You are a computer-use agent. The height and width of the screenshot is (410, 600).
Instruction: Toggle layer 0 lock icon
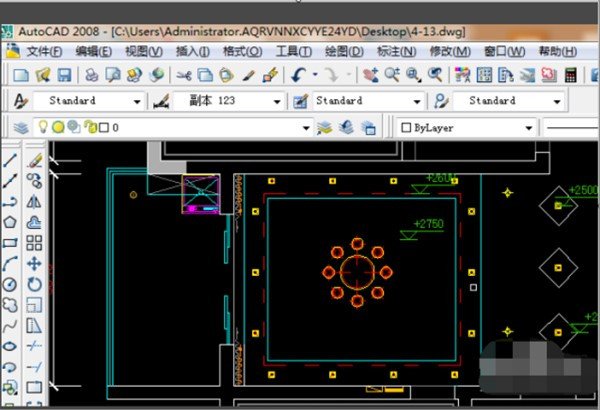89,127
